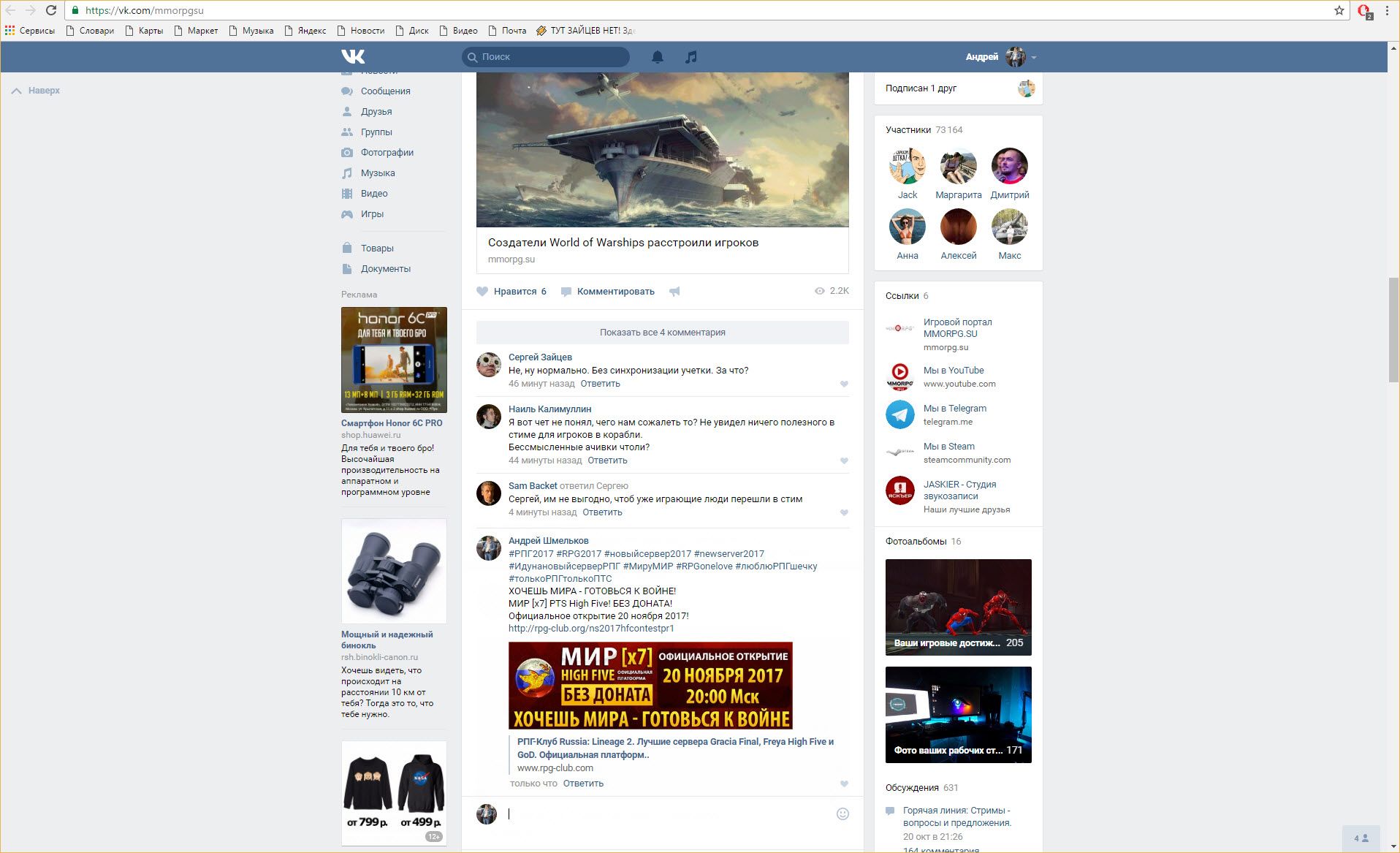Image resolution: width=1400 pixels, height=853 pixels.
Task: Open member Макс's avatar
Action: coord(1010,227)
